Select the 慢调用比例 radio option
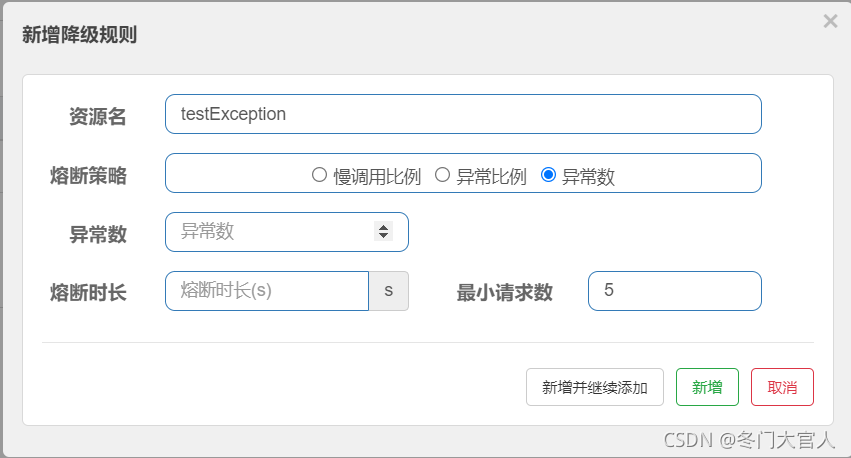 (x=319, y=175)
